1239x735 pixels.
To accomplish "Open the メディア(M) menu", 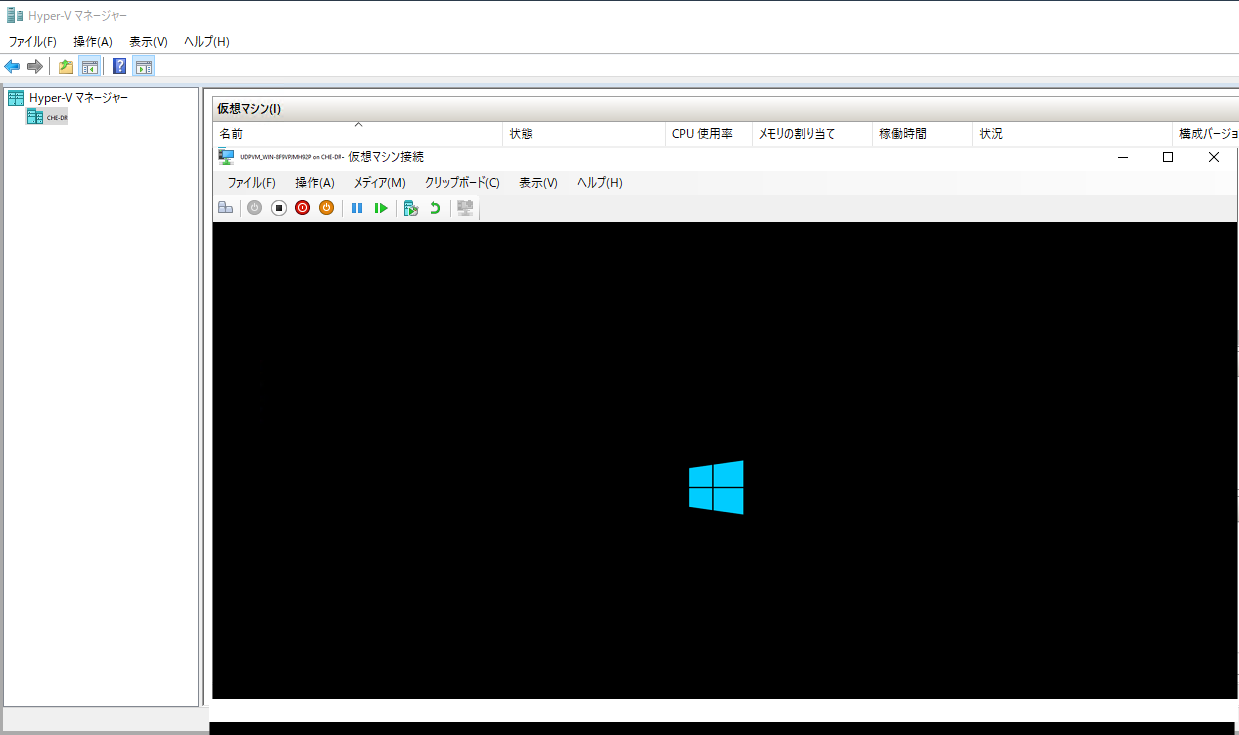I will 380,183.
